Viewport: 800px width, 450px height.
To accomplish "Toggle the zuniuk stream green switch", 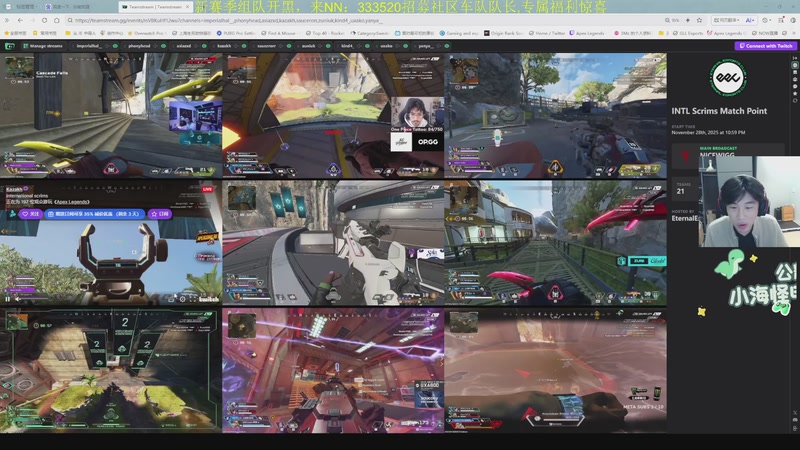I will (x=328, y=46).
